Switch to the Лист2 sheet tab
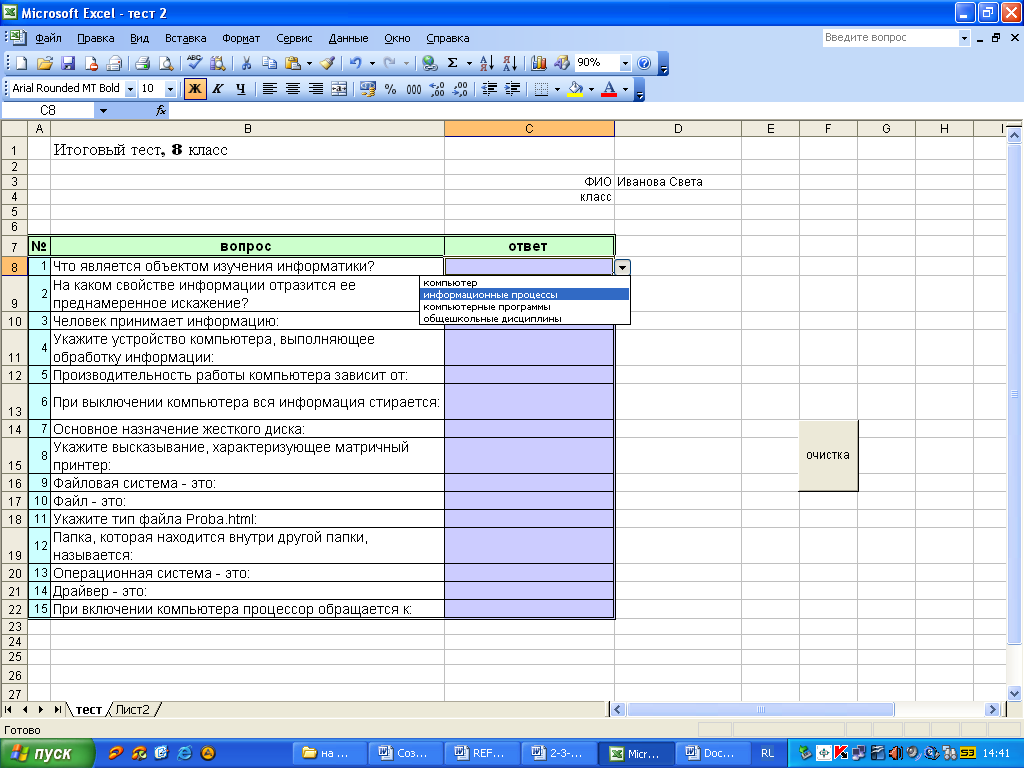This screenshot has width=1024, height=768. point(133,709)
